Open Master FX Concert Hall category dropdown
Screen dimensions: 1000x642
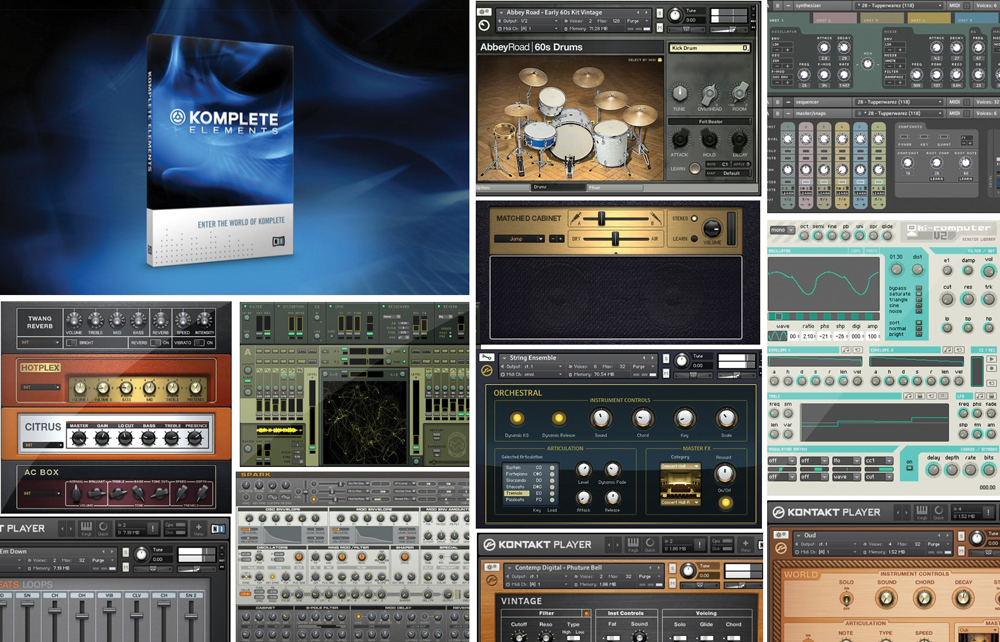pyautogui.click(x=679, y=466)
